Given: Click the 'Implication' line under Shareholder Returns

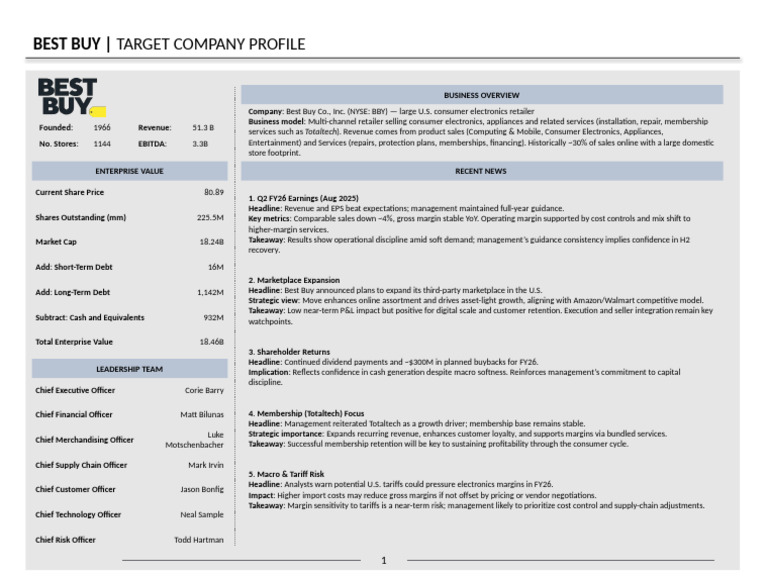Looking at the screenshot, I should (464, 377).
